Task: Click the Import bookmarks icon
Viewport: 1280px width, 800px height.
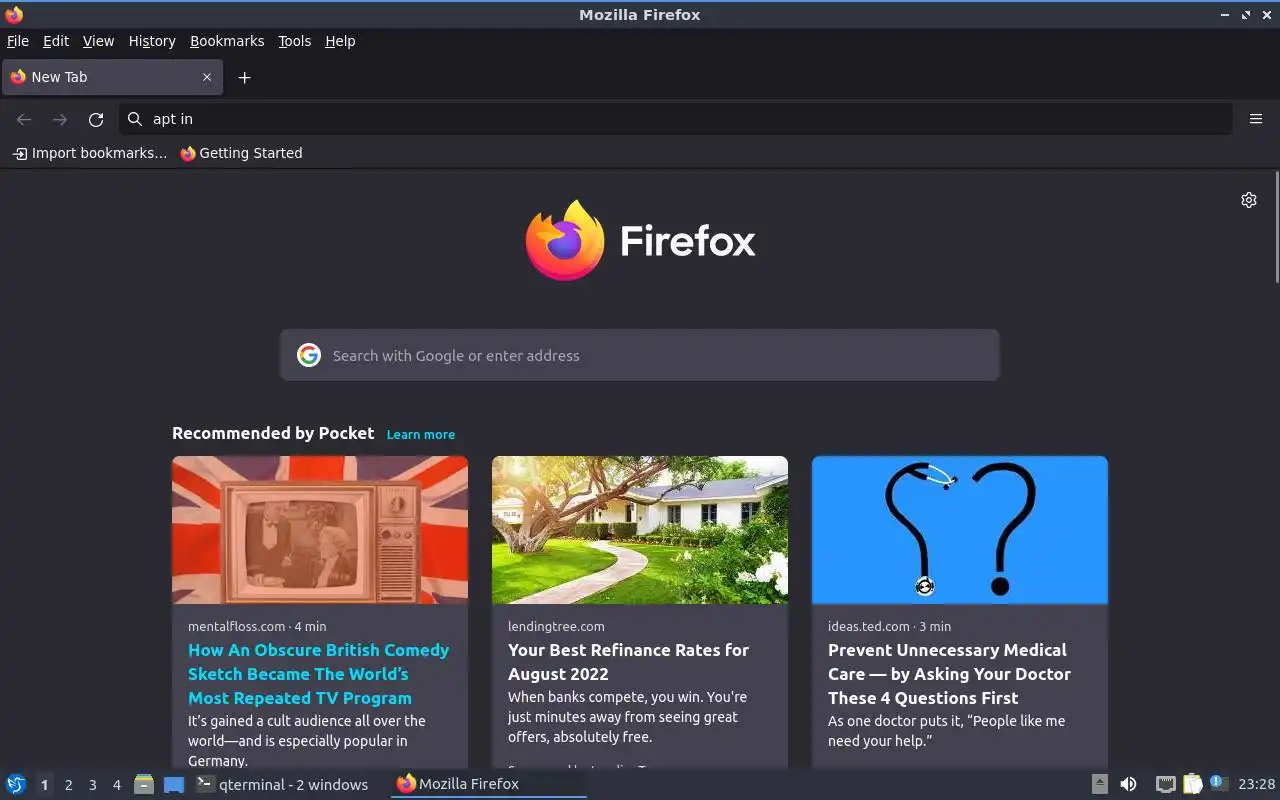Action: [20, 153]
